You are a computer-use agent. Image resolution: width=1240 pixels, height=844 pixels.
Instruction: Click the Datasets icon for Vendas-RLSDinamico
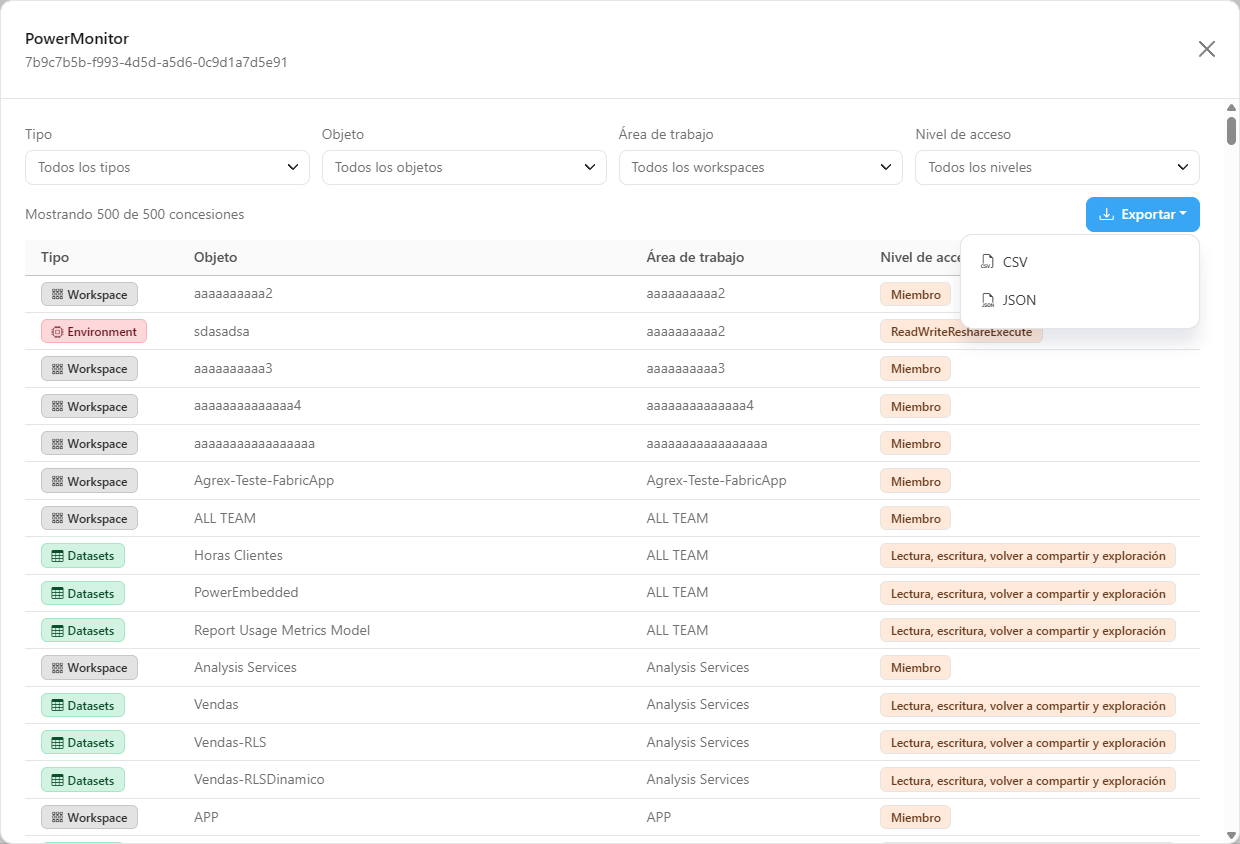click(57, 781)
